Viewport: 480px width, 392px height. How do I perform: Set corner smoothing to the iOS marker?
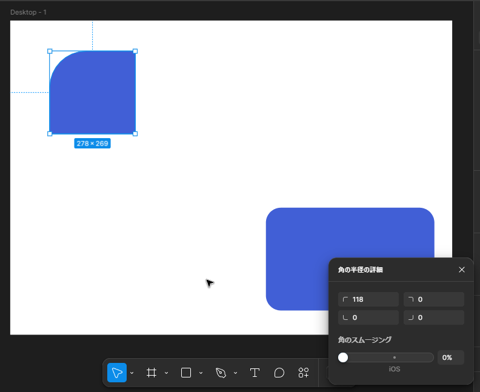[x=394, y=357]
